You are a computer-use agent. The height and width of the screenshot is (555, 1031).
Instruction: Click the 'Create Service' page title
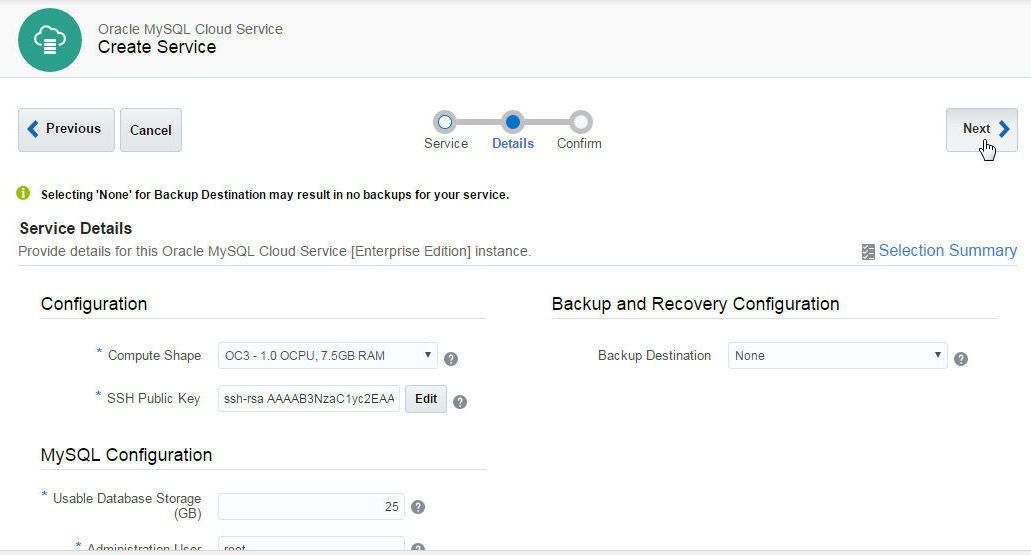[x=157, y=47]
